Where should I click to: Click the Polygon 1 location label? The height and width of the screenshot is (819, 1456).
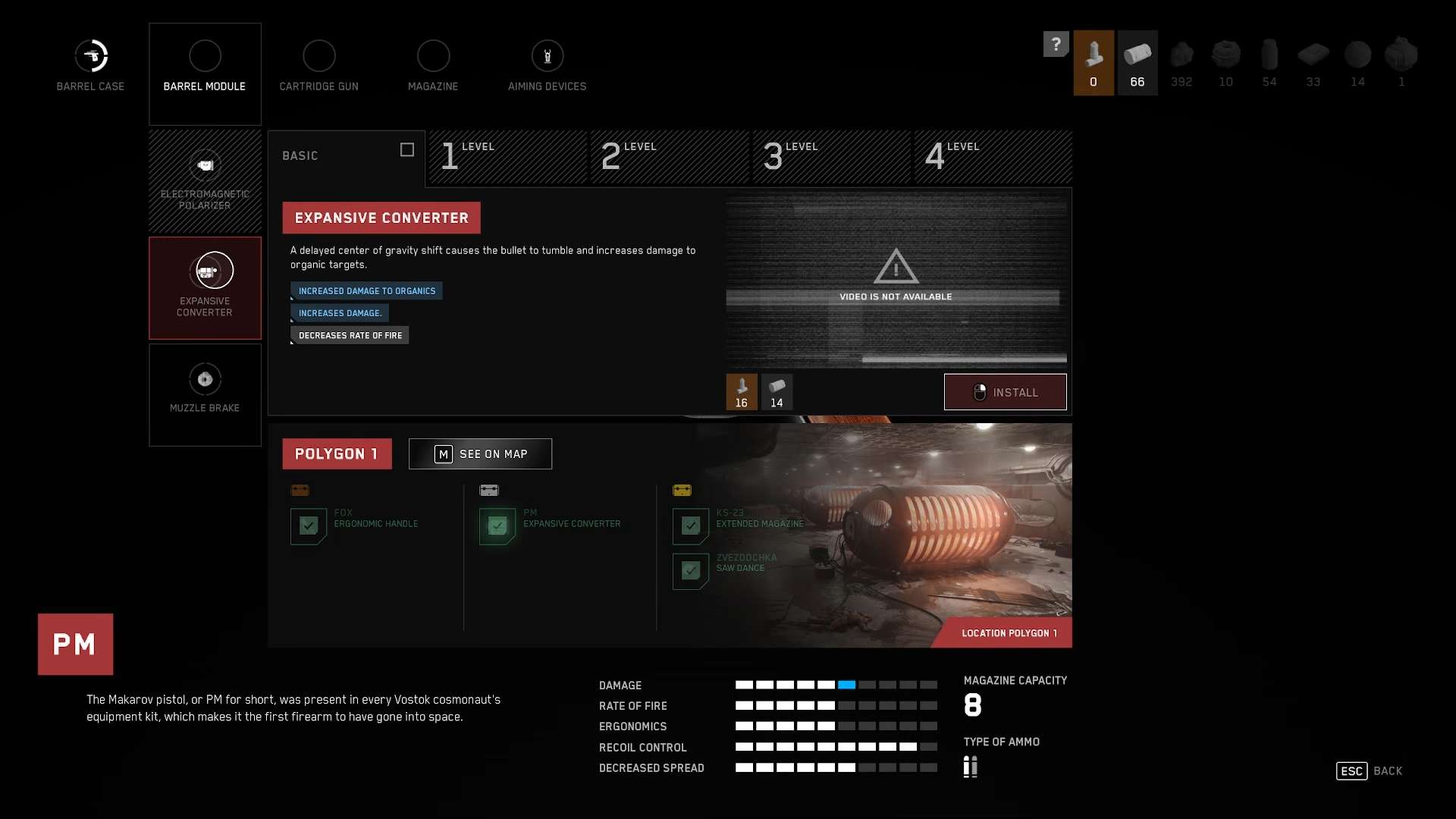tap(337, 453)
